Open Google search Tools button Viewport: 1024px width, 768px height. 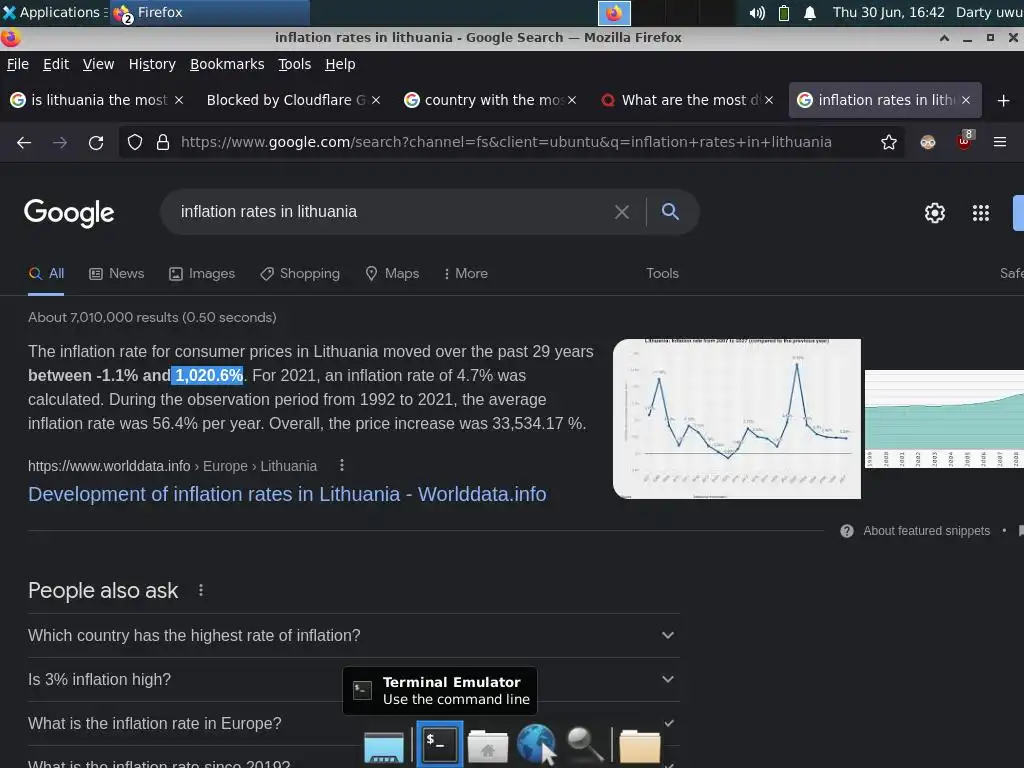(x=662, y=274)
